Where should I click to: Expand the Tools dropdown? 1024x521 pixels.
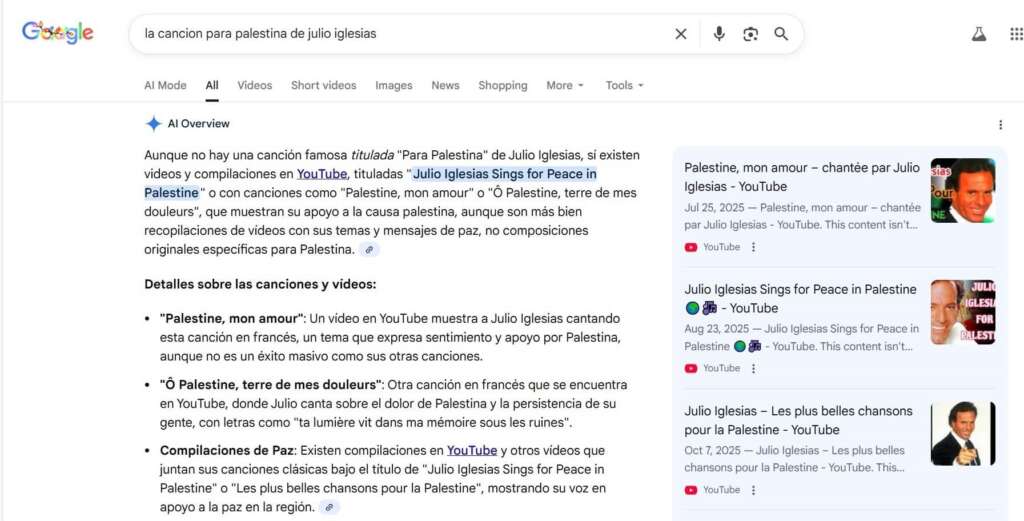point(624,86)
